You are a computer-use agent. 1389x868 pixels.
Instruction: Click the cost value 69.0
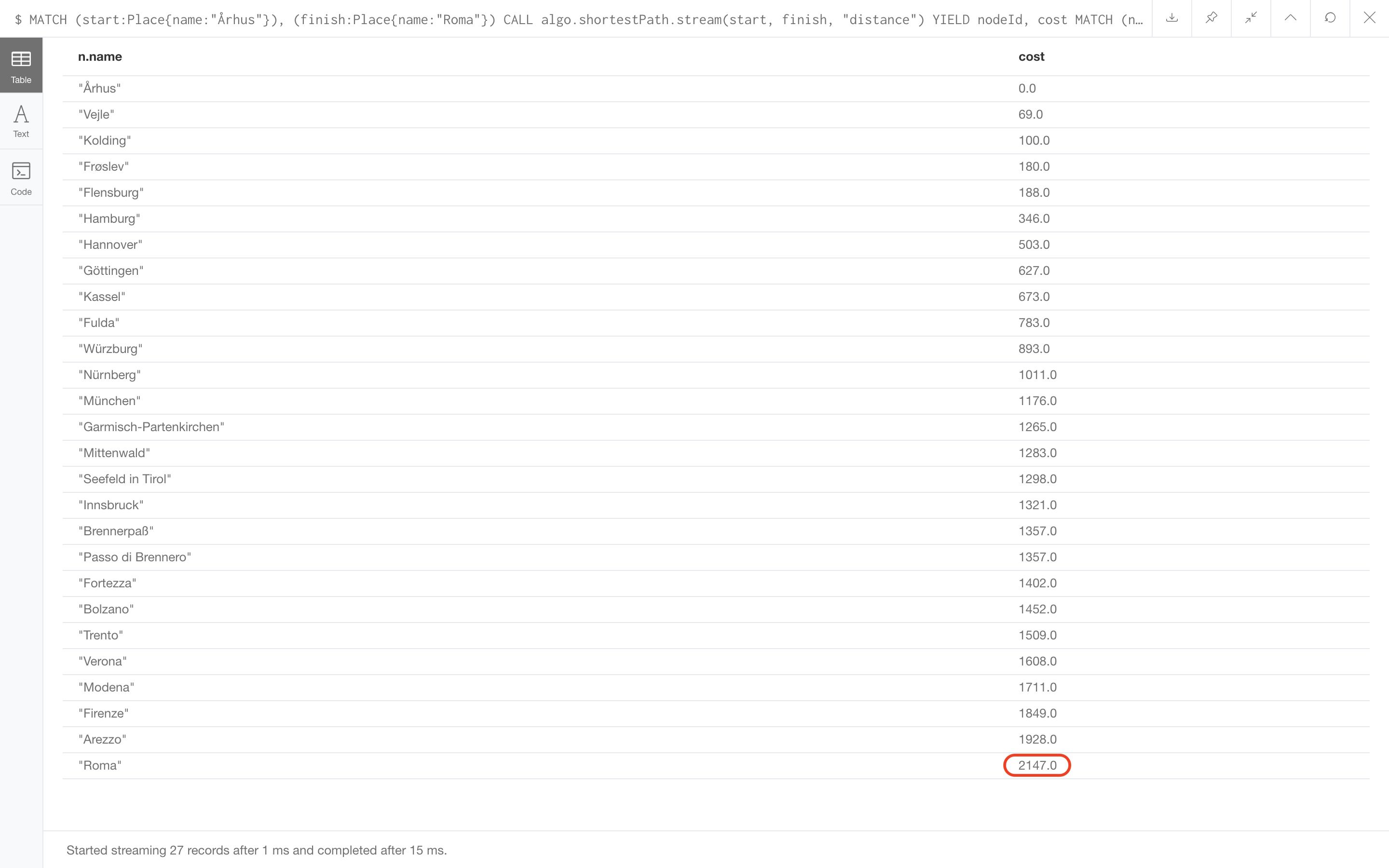tap(1030, 114)
